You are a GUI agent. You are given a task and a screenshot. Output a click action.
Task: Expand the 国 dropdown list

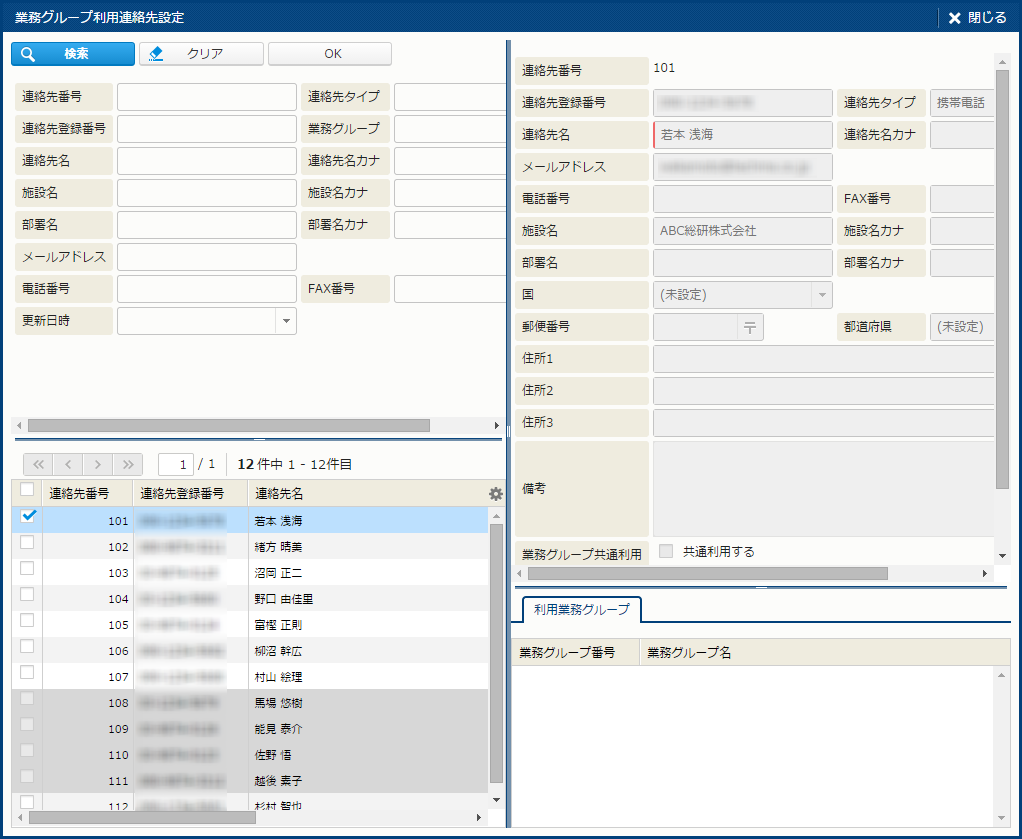pos(821,295)
